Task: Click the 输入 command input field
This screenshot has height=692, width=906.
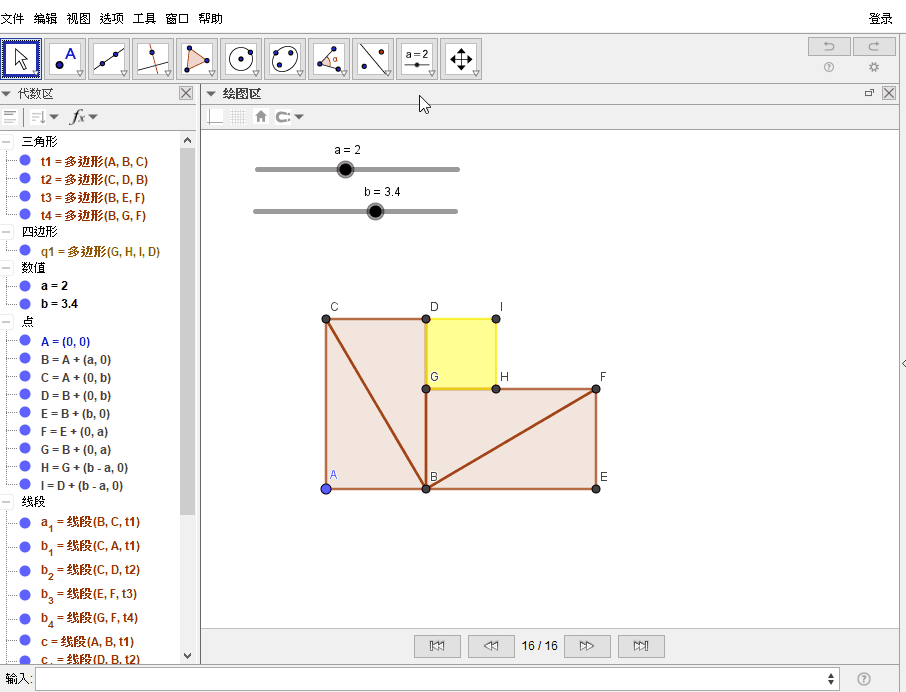Action: tap(430, 680)
